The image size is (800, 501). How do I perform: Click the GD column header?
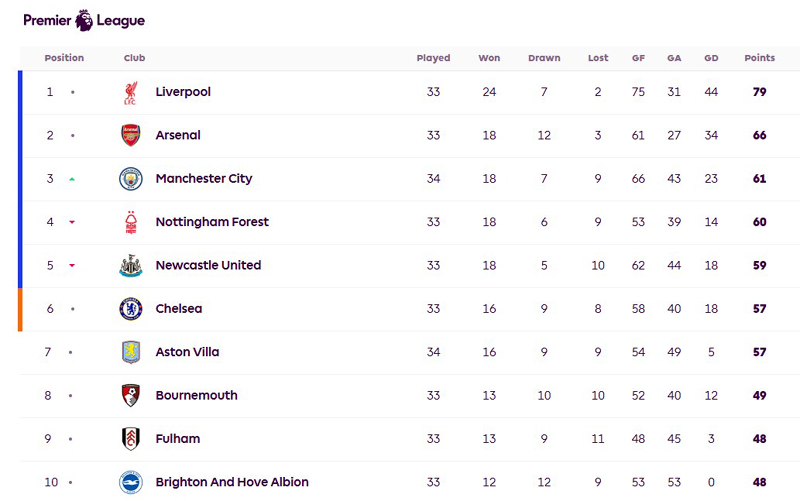tap(711, 58)
